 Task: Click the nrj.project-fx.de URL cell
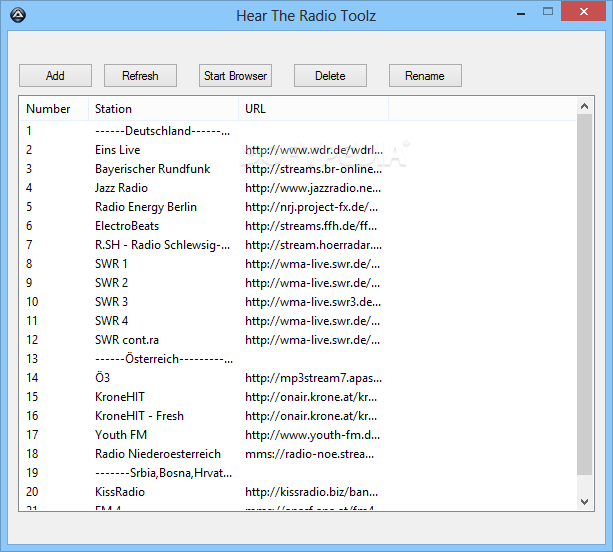pos(312,207)
